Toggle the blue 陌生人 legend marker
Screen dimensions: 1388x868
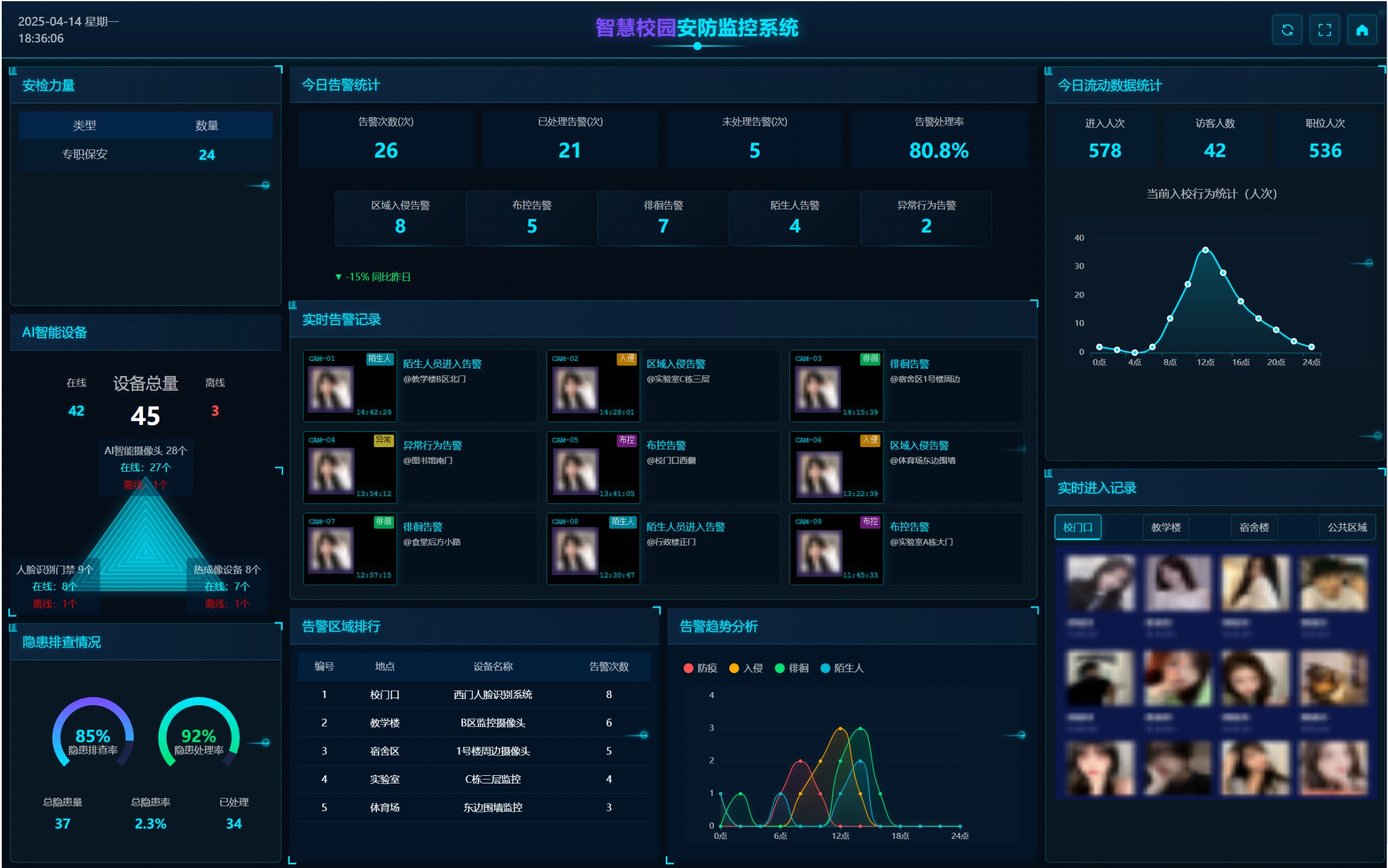825,668
